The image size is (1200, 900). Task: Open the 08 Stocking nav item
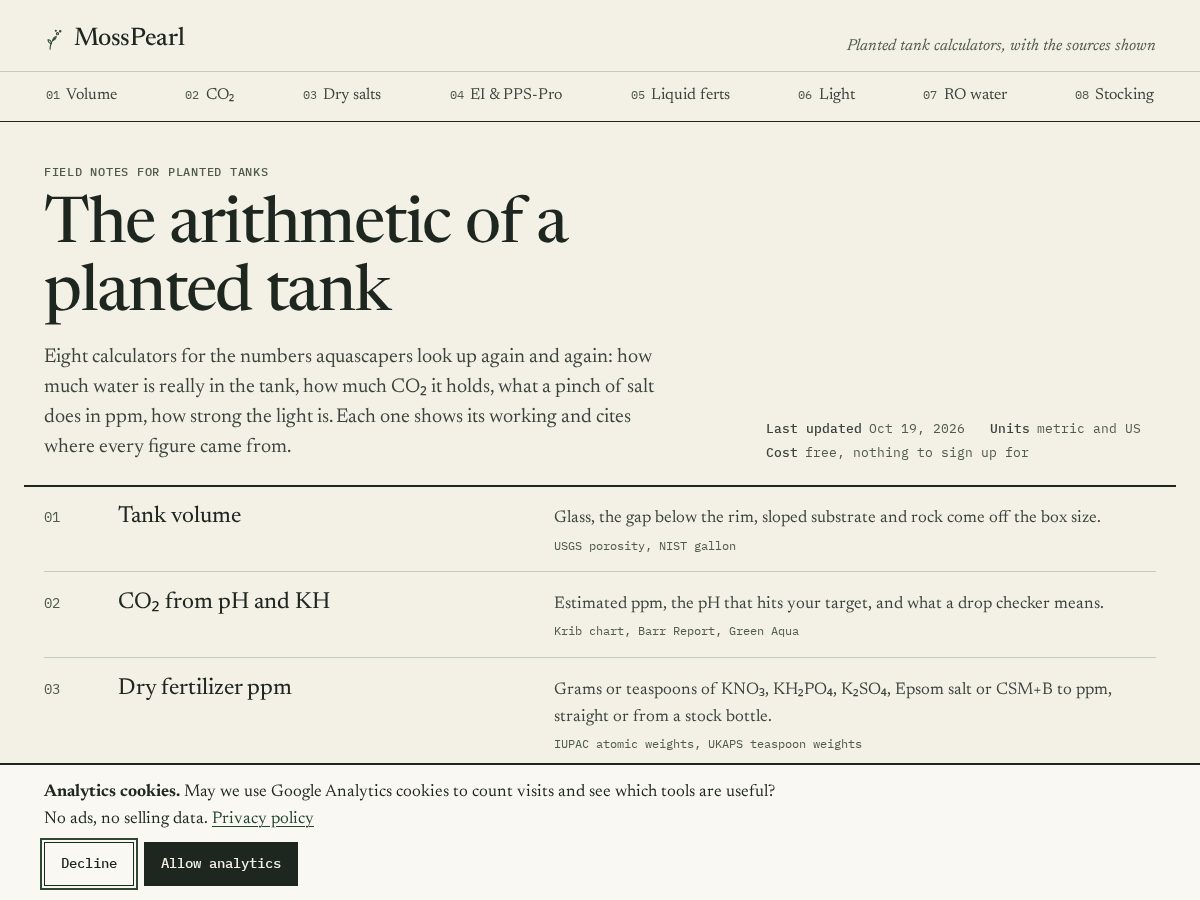[1114, 95]
